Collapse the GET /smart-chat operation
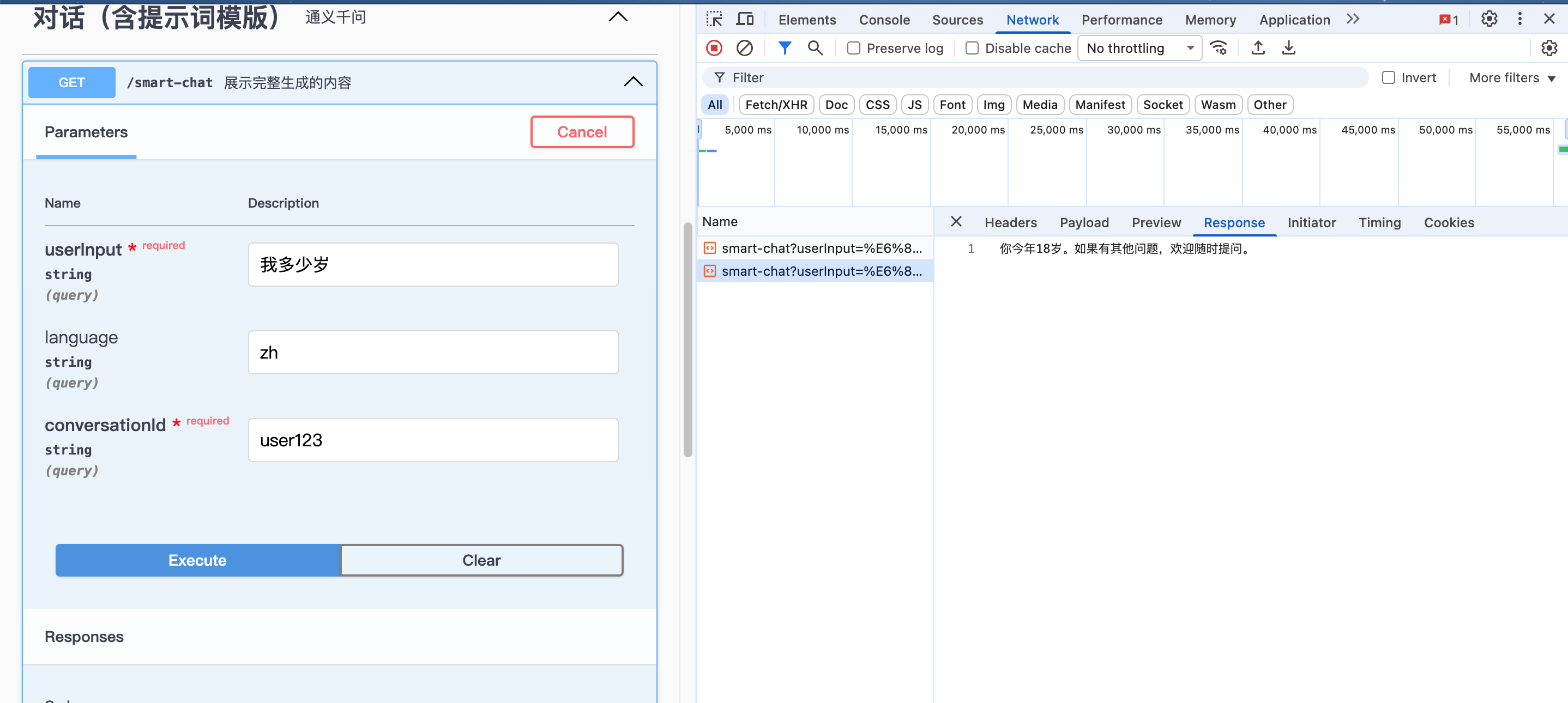 click(x=633, y=82)
